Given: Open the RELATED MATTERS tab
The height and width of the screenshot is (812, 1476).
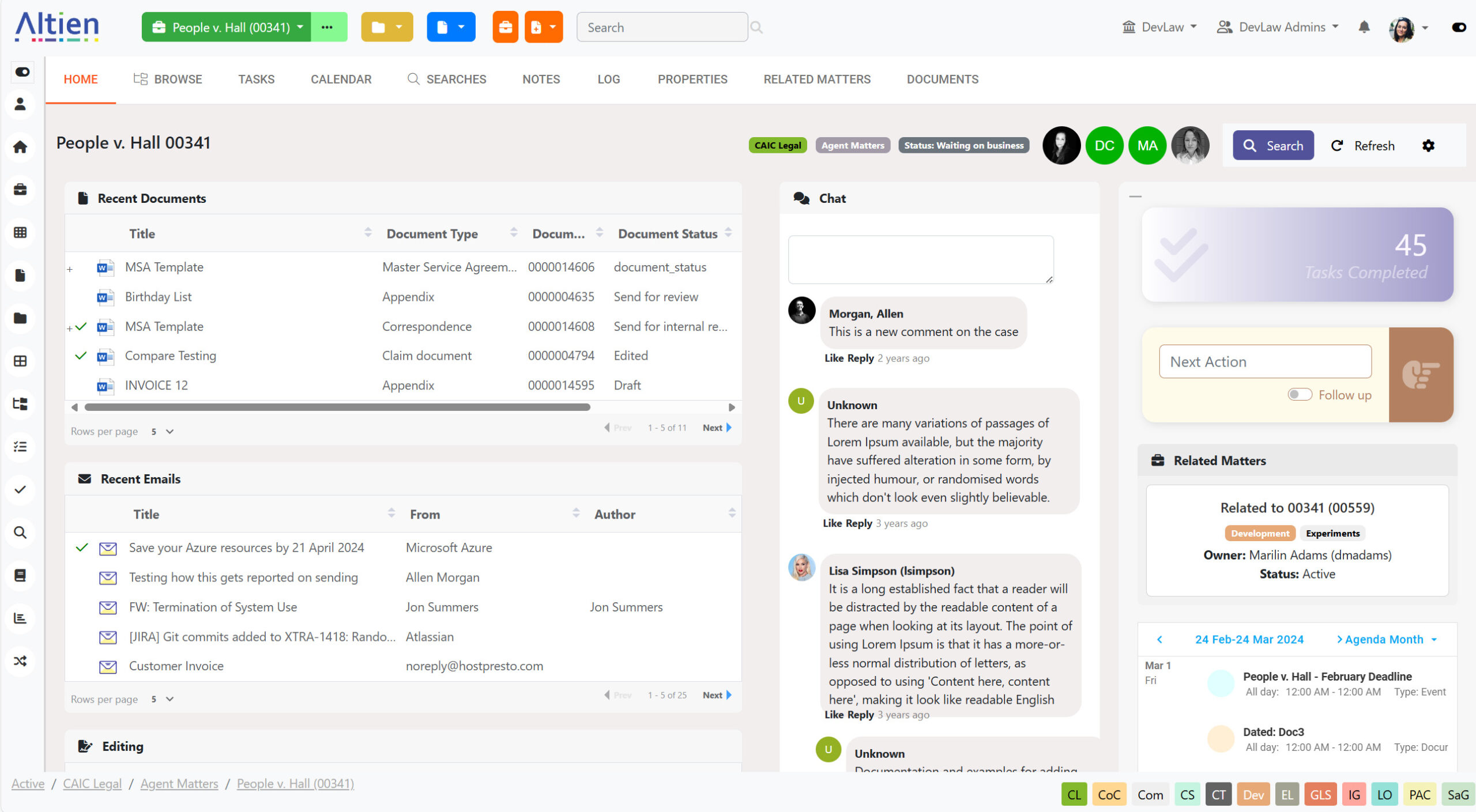Looking at the screenshot, I should [816, 79].
